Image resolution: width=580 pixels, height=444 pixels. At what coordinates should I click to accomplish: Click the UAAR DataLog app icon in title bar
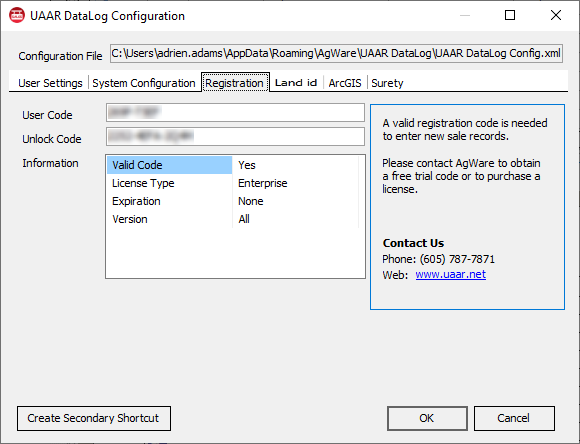point(17,15)
